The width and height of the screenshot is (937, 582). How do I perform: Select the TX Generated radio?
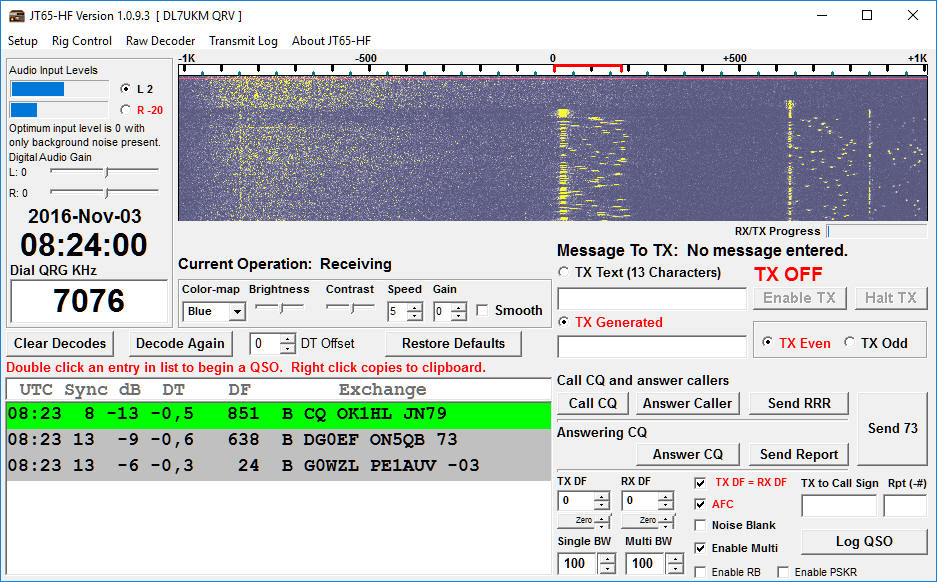tap(563, 322)
